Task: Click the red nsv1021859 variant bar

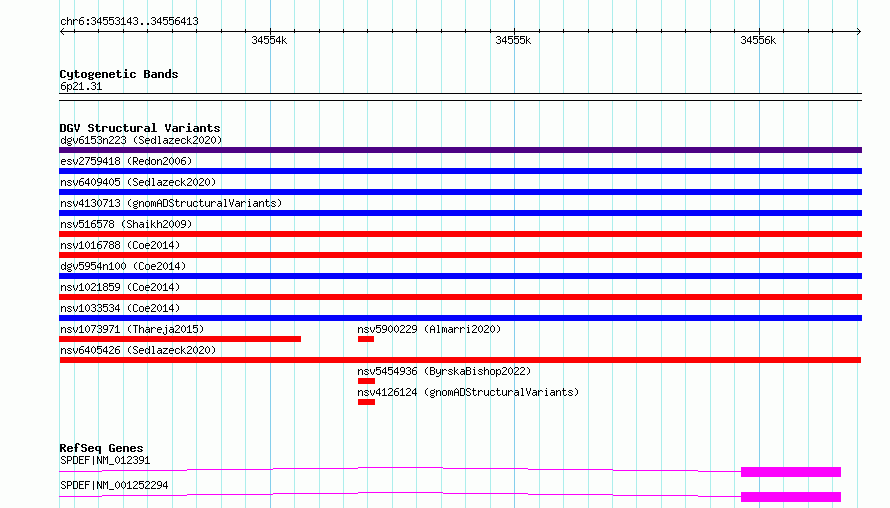Action: [x=460, y=297]
